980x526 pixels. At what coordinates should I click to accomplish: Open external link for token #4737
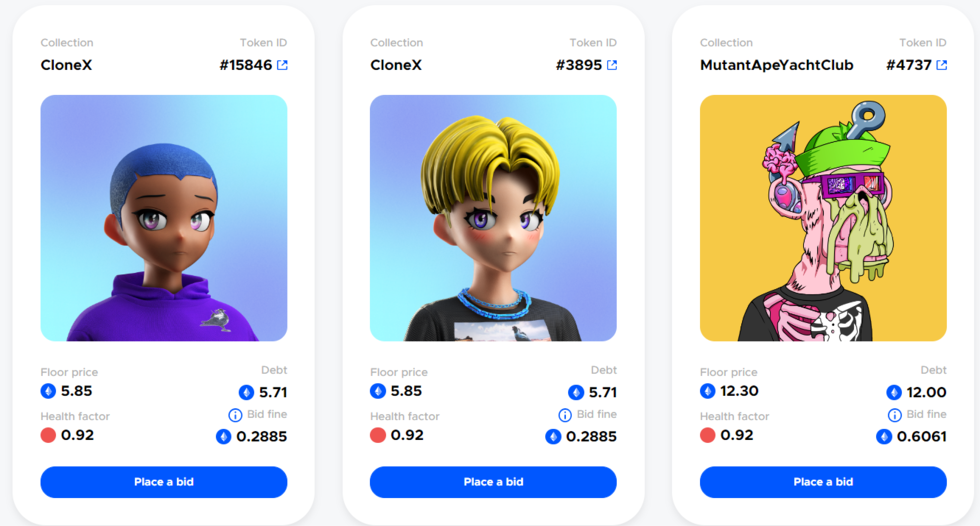point(942,65)
